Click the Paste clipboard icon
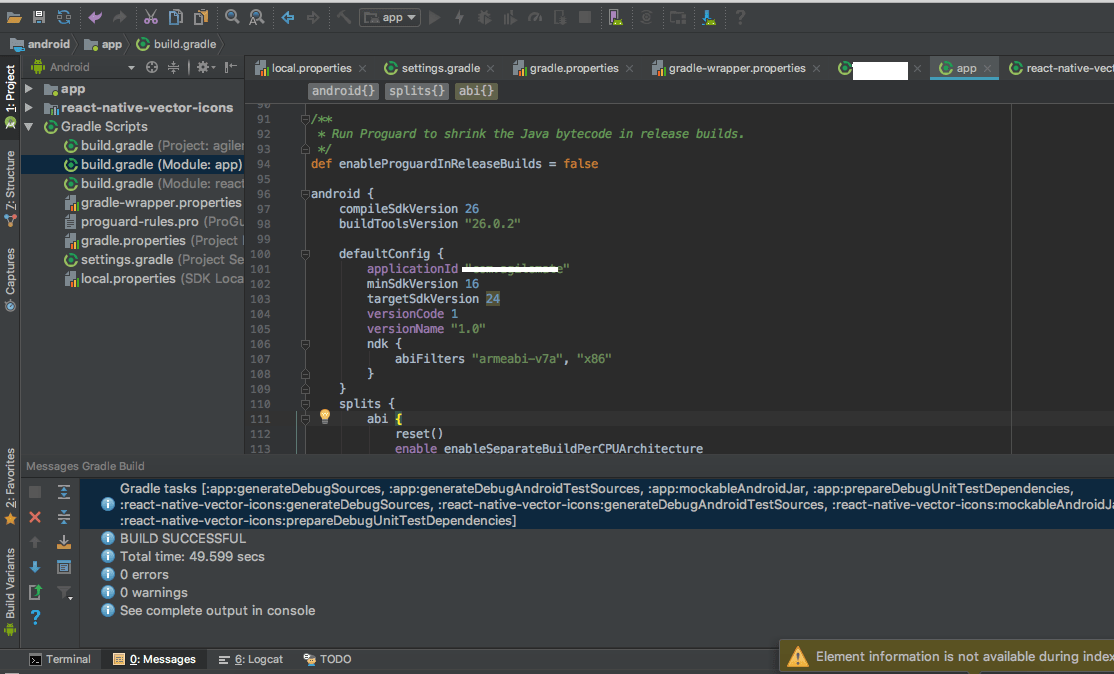The height and width of the screenshot is (674, 1114). [201, 17]
